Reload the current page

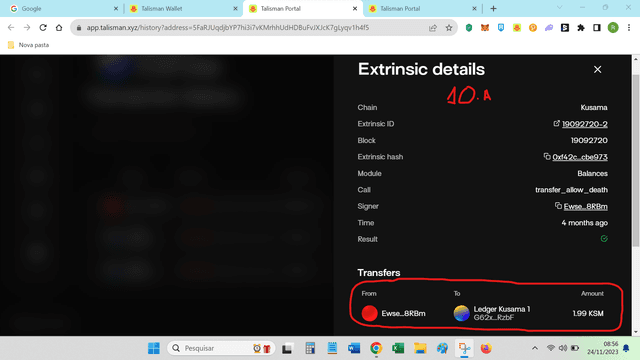point(43,28)
